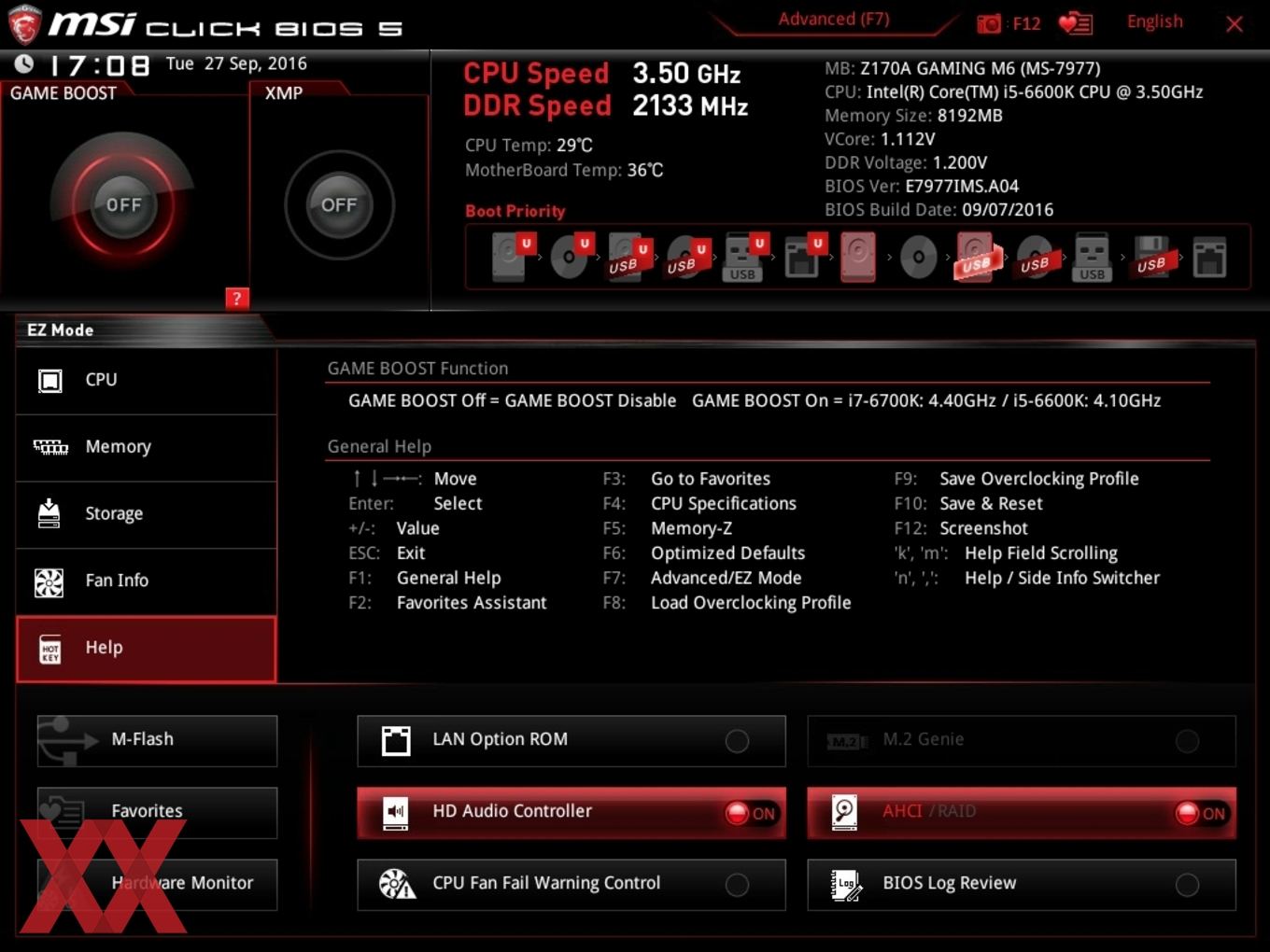Select the red legacy hard disk boot icon
This screenshot has height=952, width=1270.
click(x=858, y=257)
